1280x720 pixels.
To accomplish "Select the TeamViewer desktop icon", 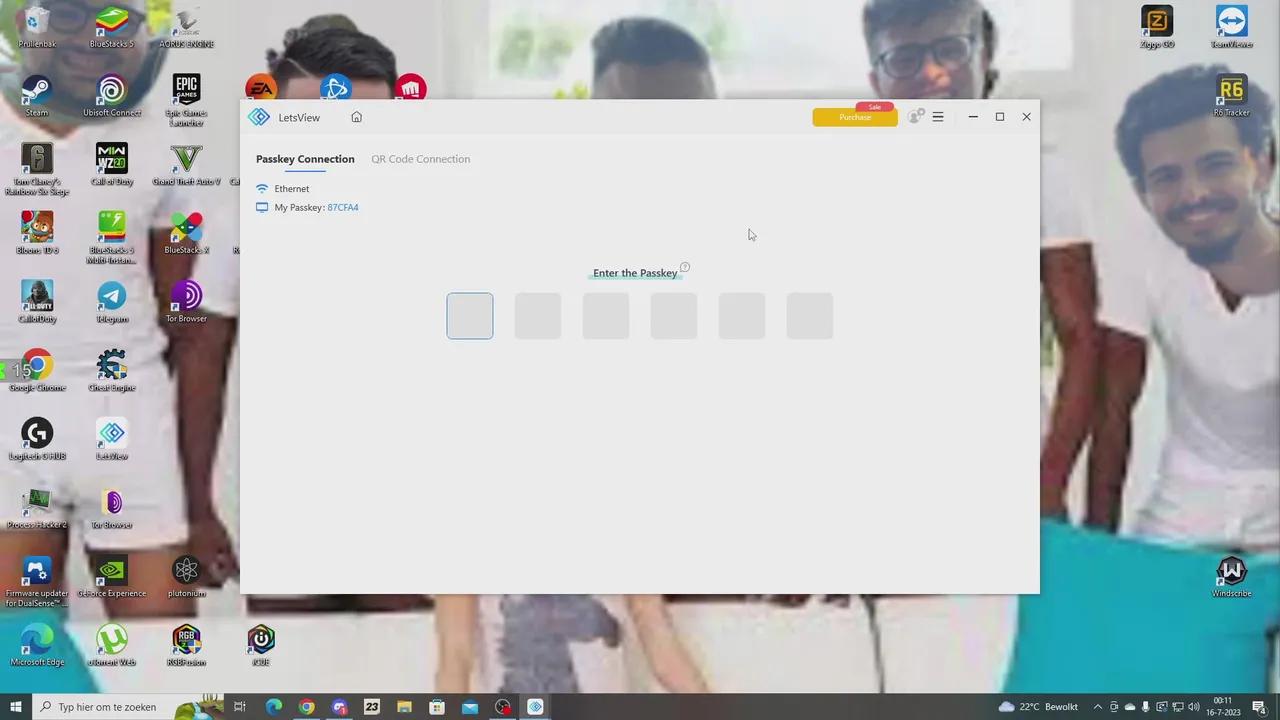I will (1232, 27).
